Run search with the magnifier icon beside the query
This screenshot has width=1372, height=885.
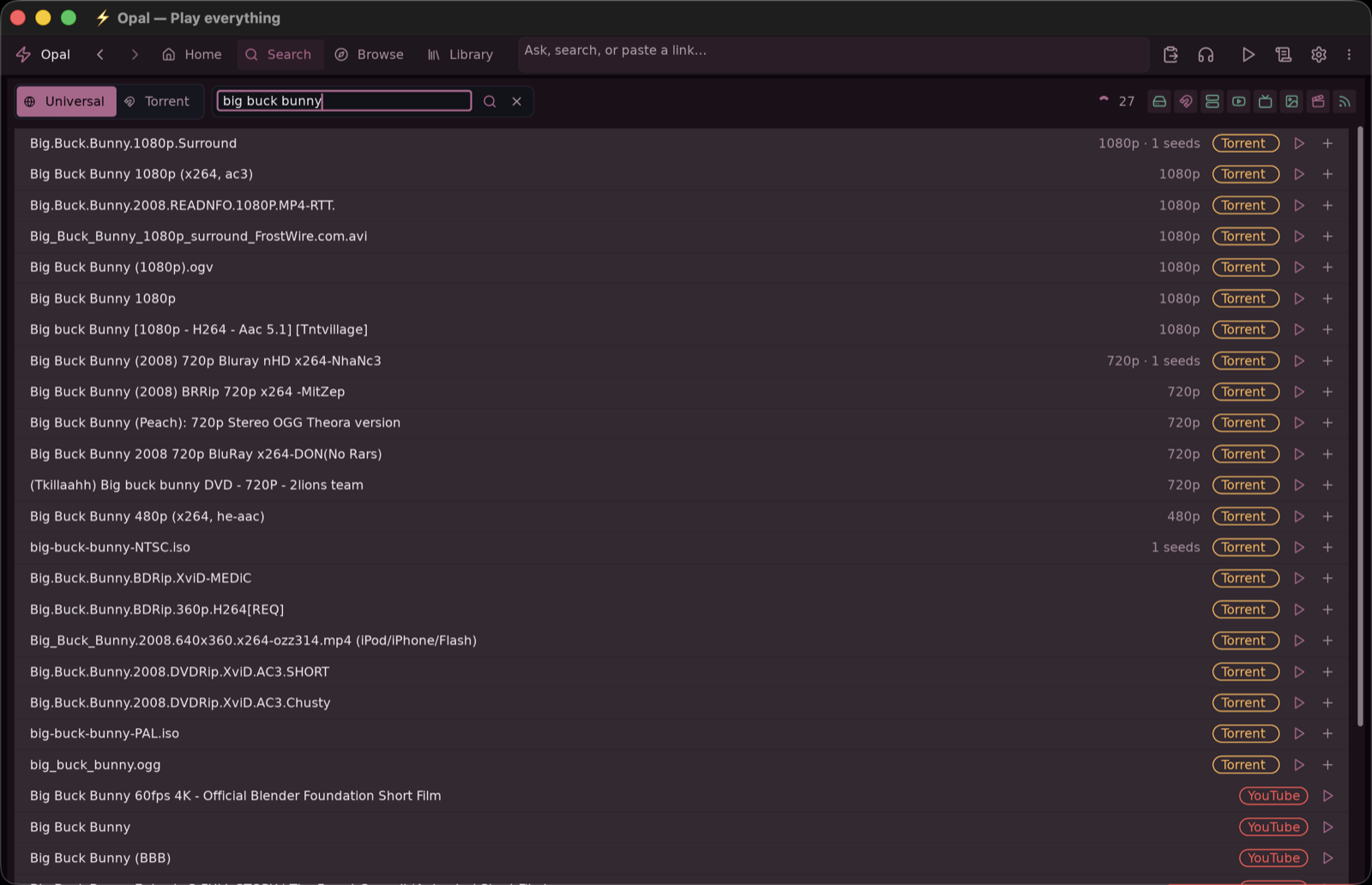point(490,101)
